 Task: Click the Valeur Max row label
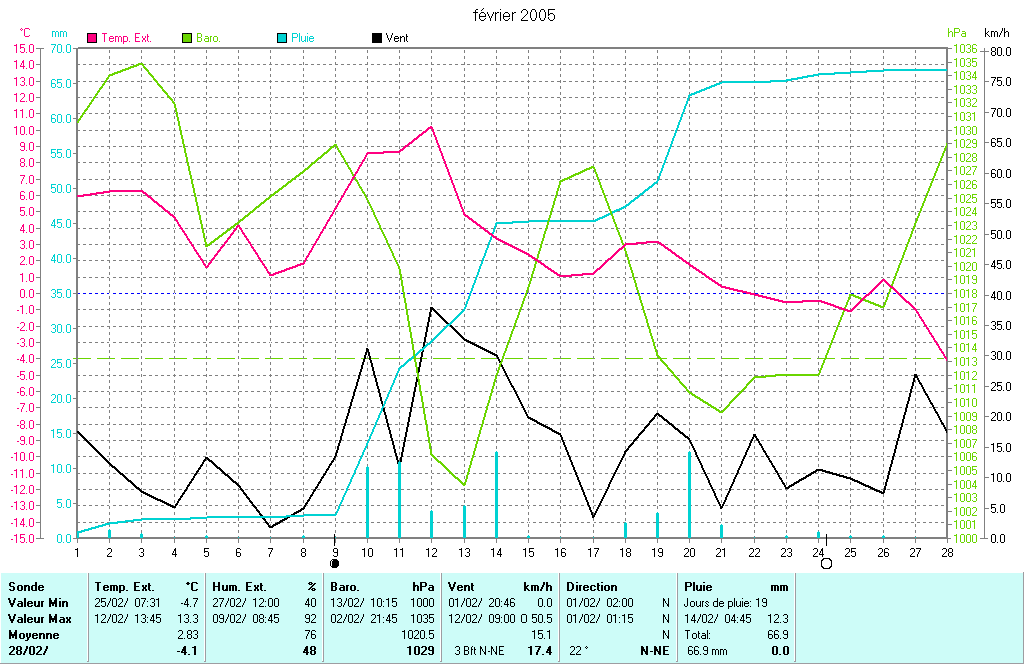pyautogui.click(x=37, y=619)
